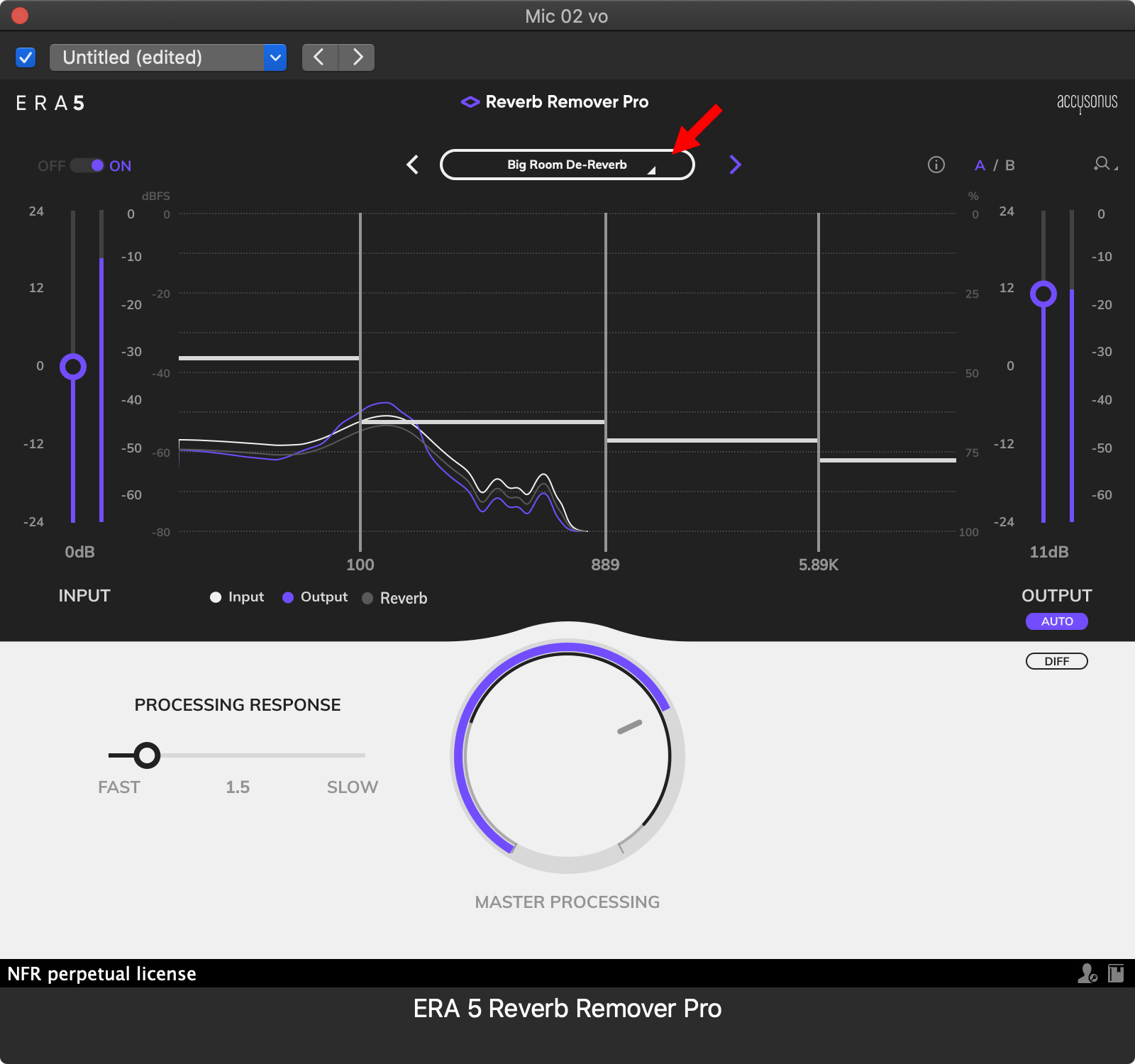Toggle the Output curve legend
The height and width of the screenshot is (1064, 1135).
click(315, 597)
